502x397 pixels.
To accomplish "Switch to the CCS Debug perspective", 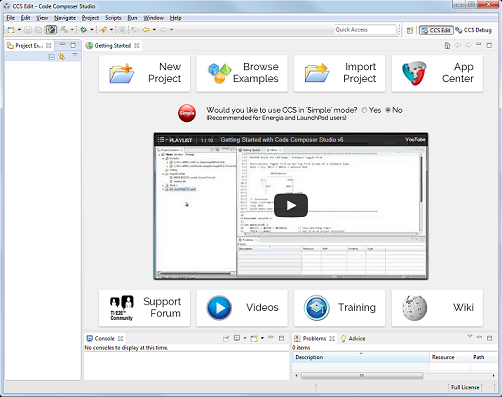I will [474, 30].
